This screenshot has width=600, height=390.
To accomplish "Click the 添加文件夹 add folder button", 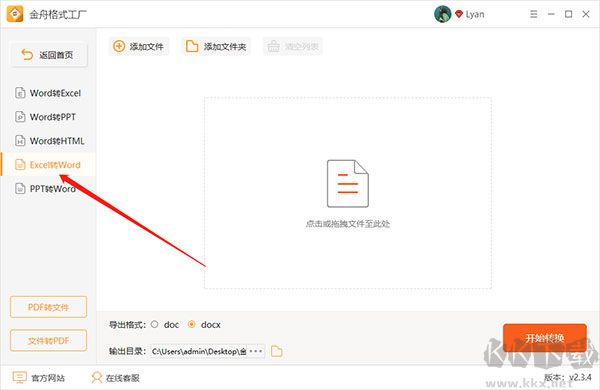I will click(x=216, y=47).
